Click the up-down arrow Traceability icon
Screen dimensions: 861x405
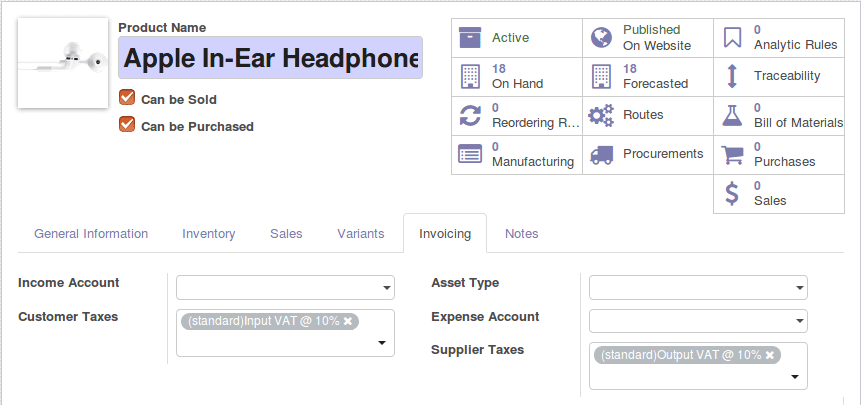pos(731,76)
